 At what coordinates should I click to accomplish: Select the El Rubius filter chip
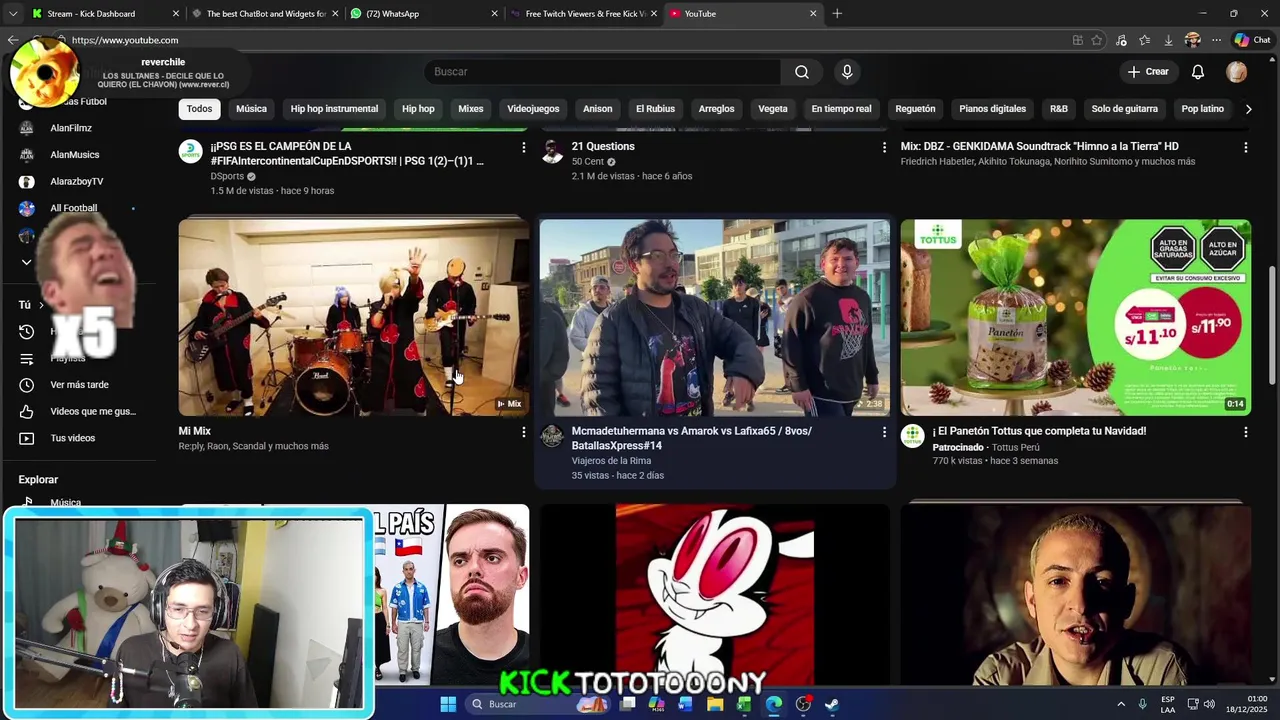655,109
